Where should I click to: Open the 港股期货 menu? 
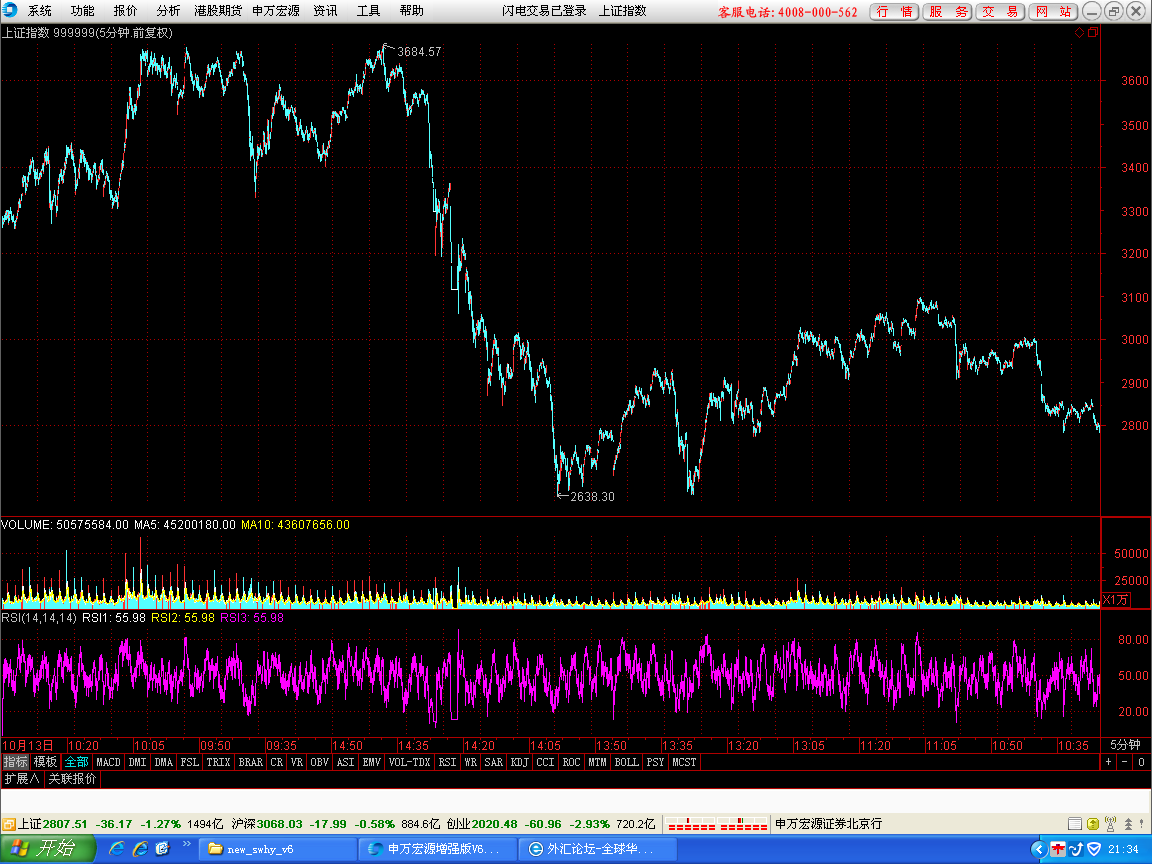click(x=218, y=11)
